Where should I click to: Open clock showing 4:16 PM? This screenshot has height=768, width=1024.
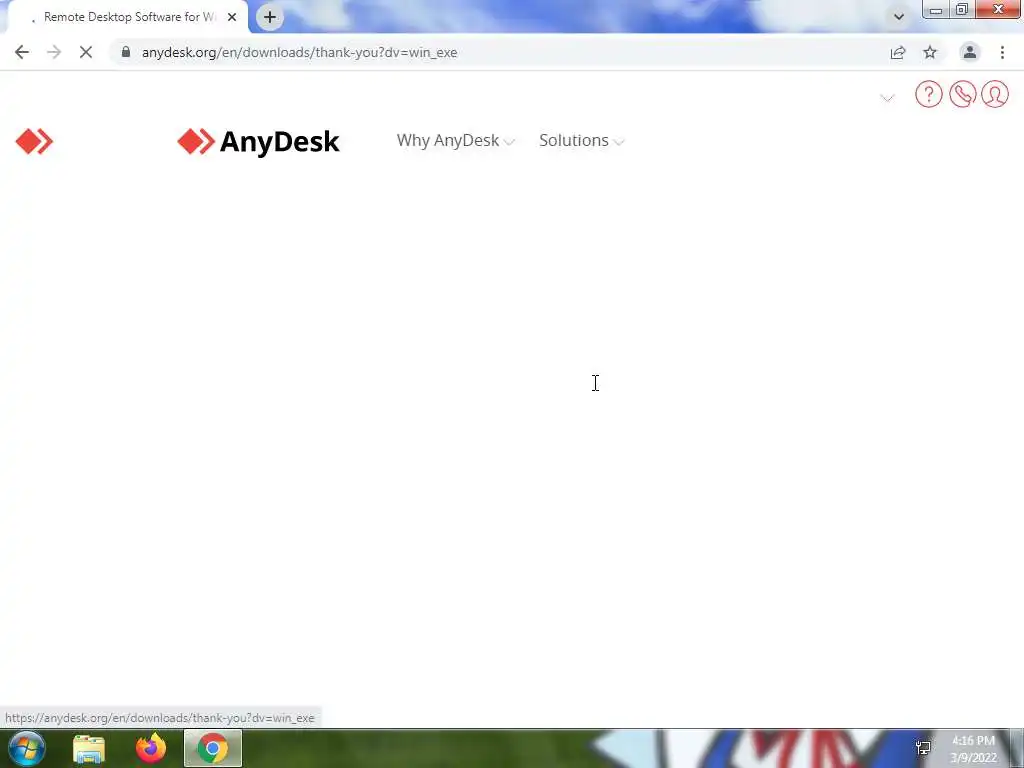click(x=974, y=749)
